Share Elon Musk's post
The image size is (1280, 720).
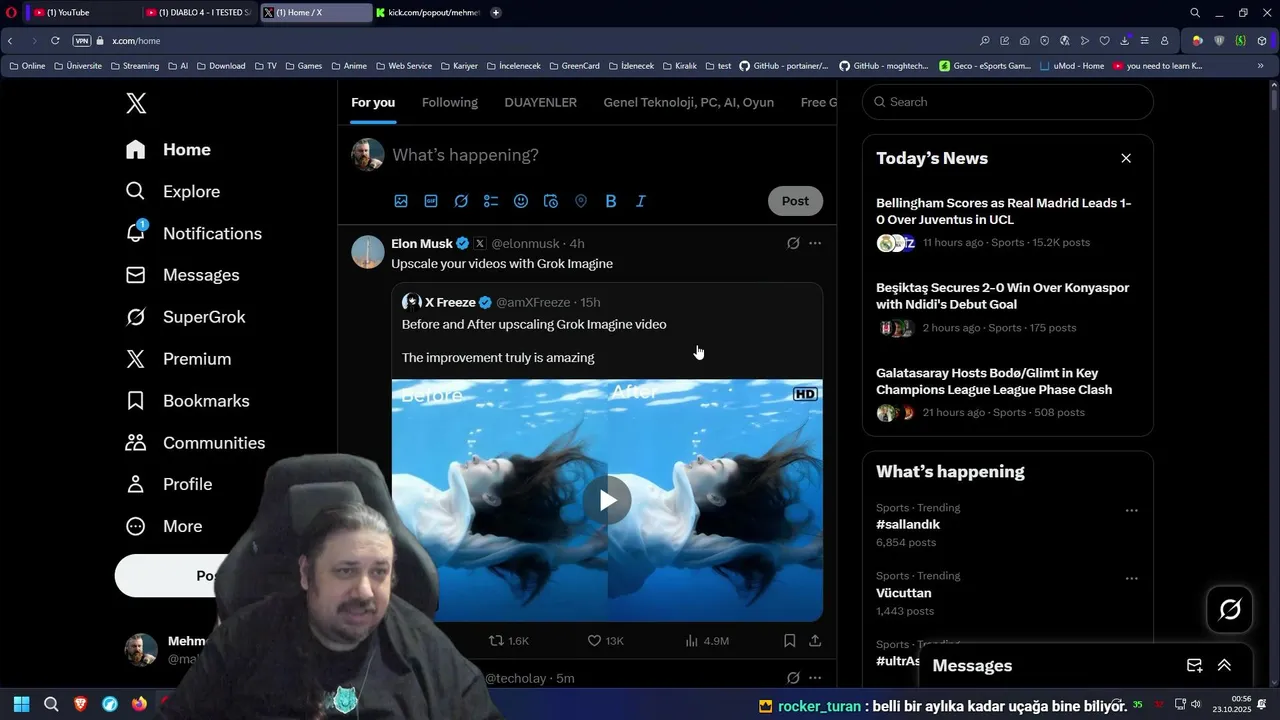815,640
